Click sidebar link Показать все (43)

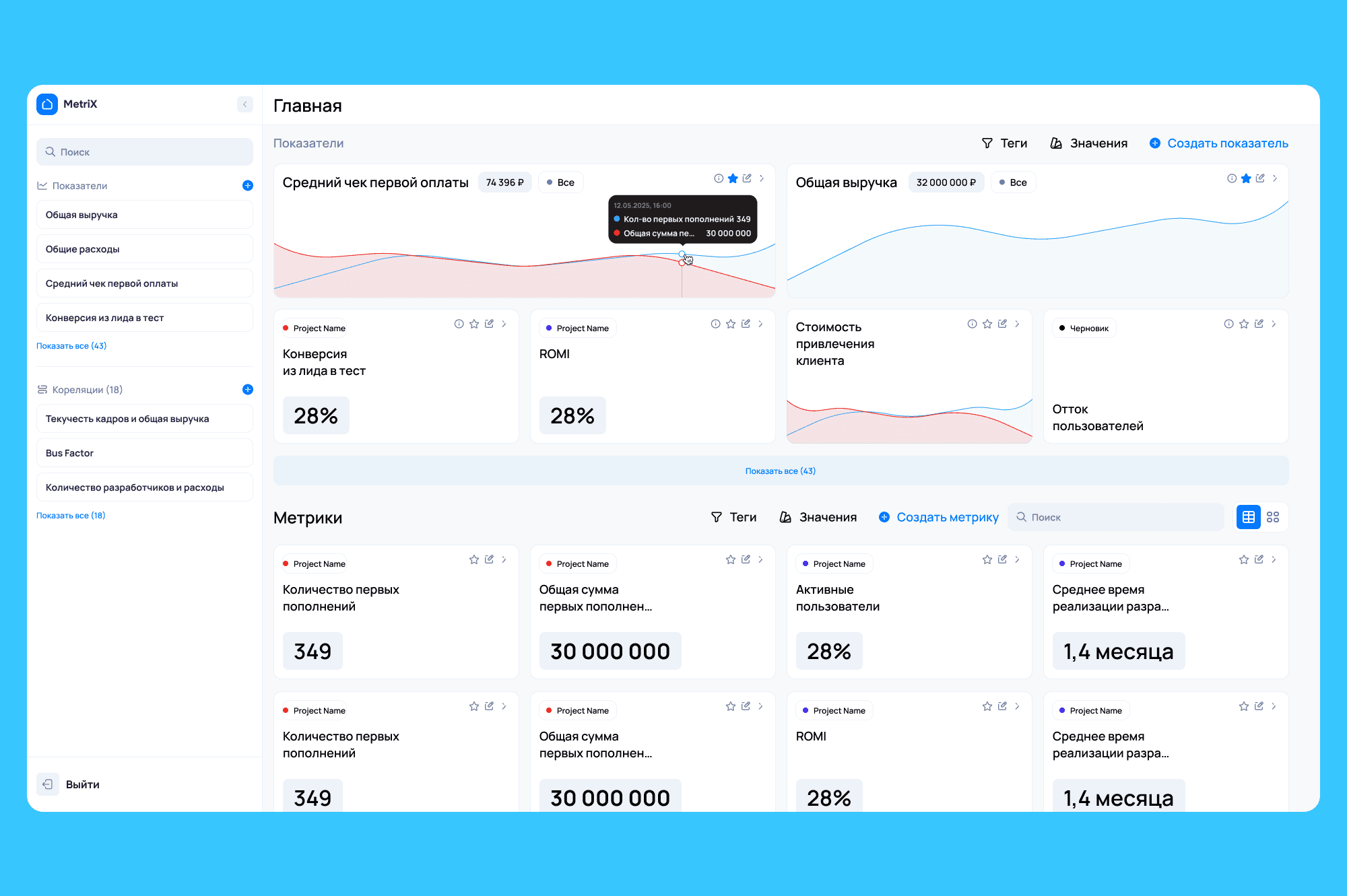[71, 346]
